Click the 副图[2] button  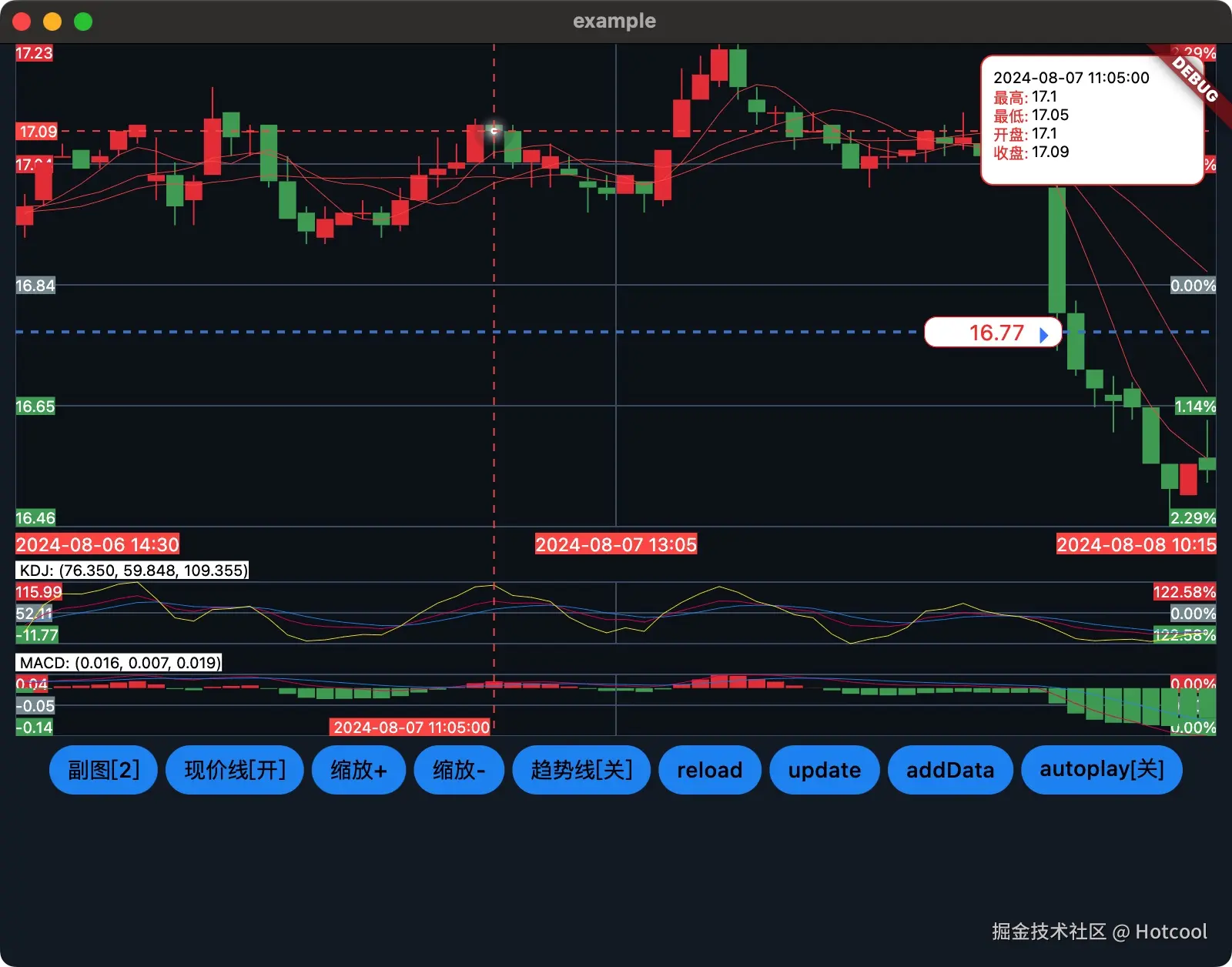103,769
